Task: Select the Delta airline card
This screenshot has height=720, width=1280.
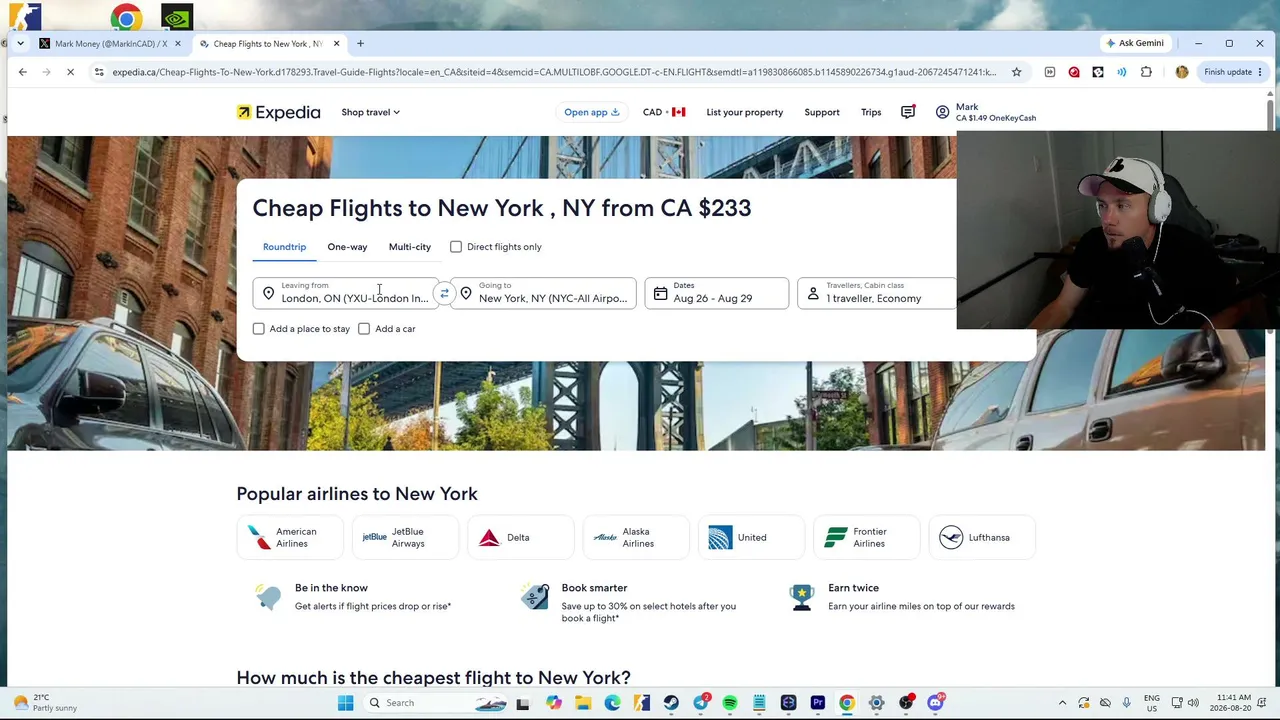Action: point(521,538)
